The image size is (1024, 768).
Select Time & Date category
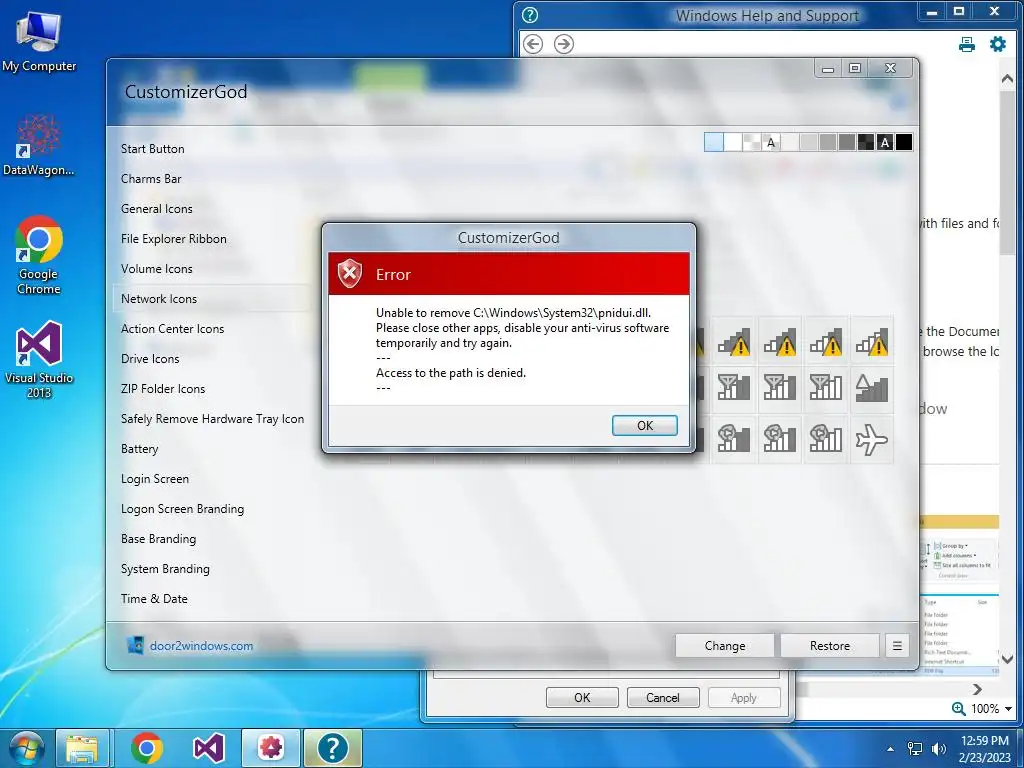click(154, 599)
